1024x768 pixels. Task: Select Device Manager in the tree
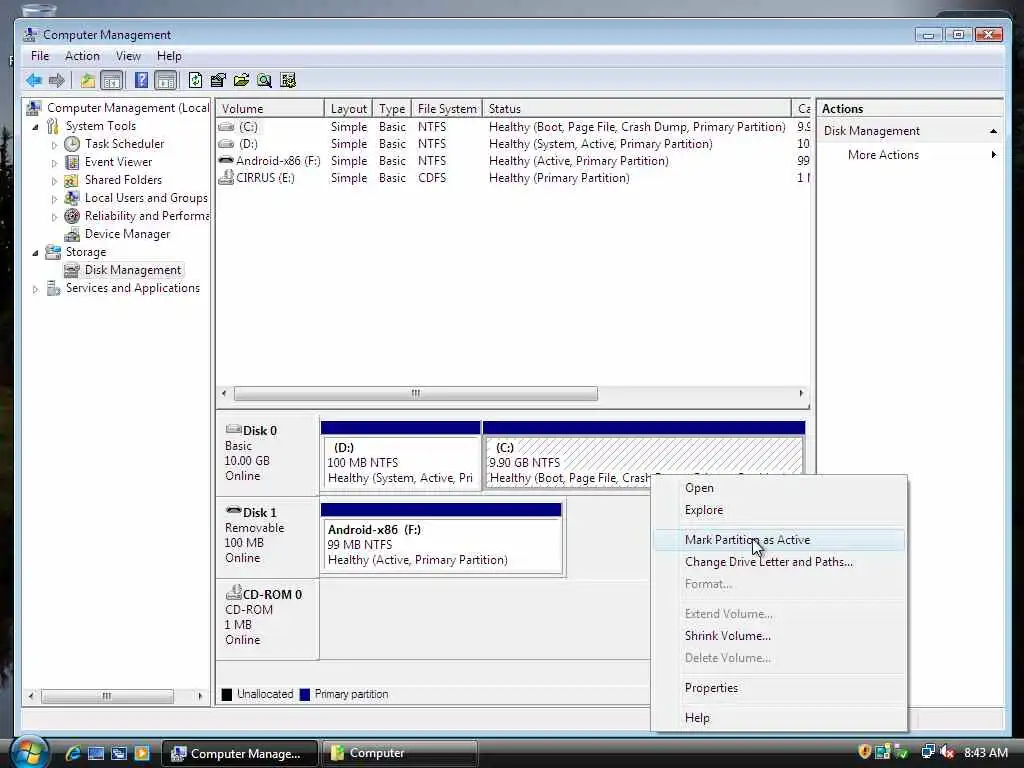click(x=127, y=234)
